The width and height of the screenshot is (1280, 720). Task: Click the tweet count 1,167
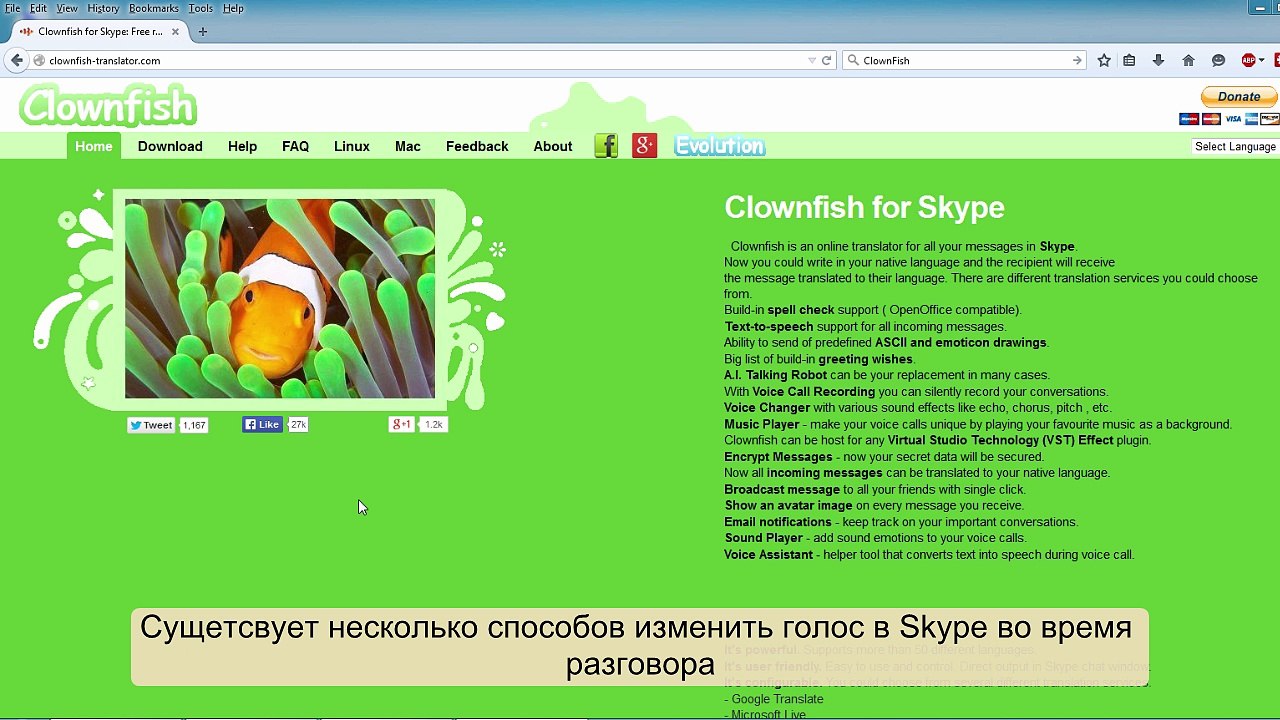(194, 425)
